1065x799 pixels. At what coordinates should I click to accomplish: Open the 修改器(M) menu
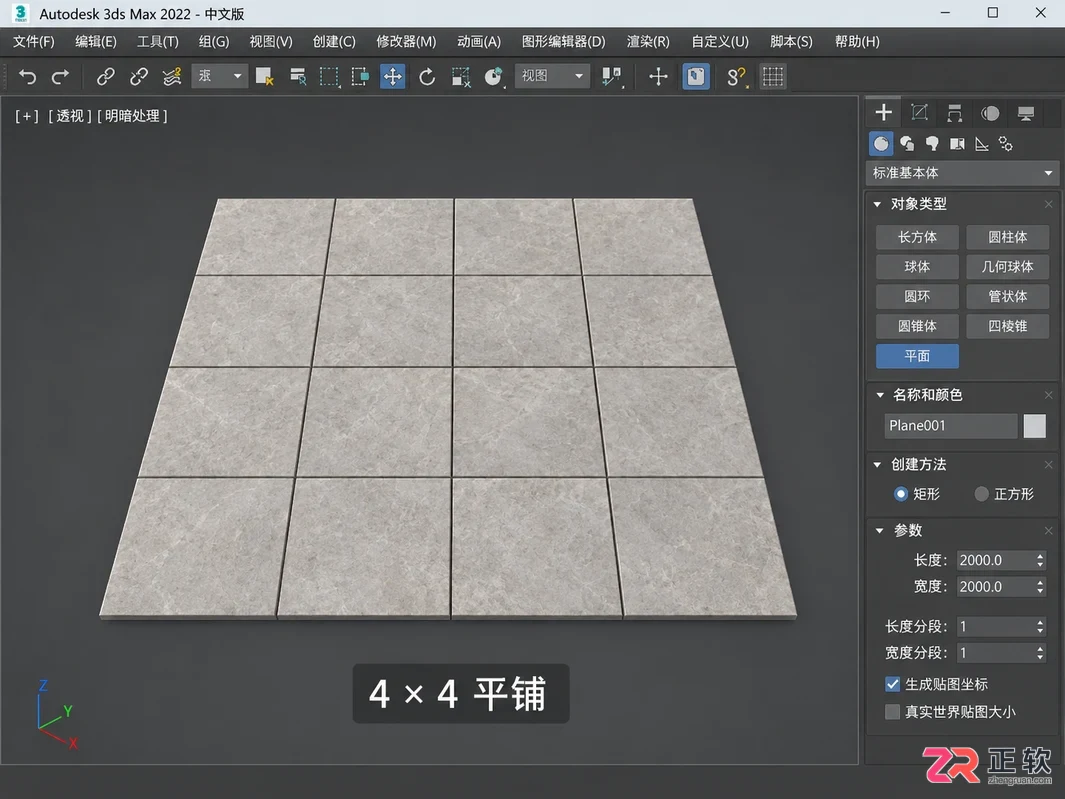(x=406, y=41)
